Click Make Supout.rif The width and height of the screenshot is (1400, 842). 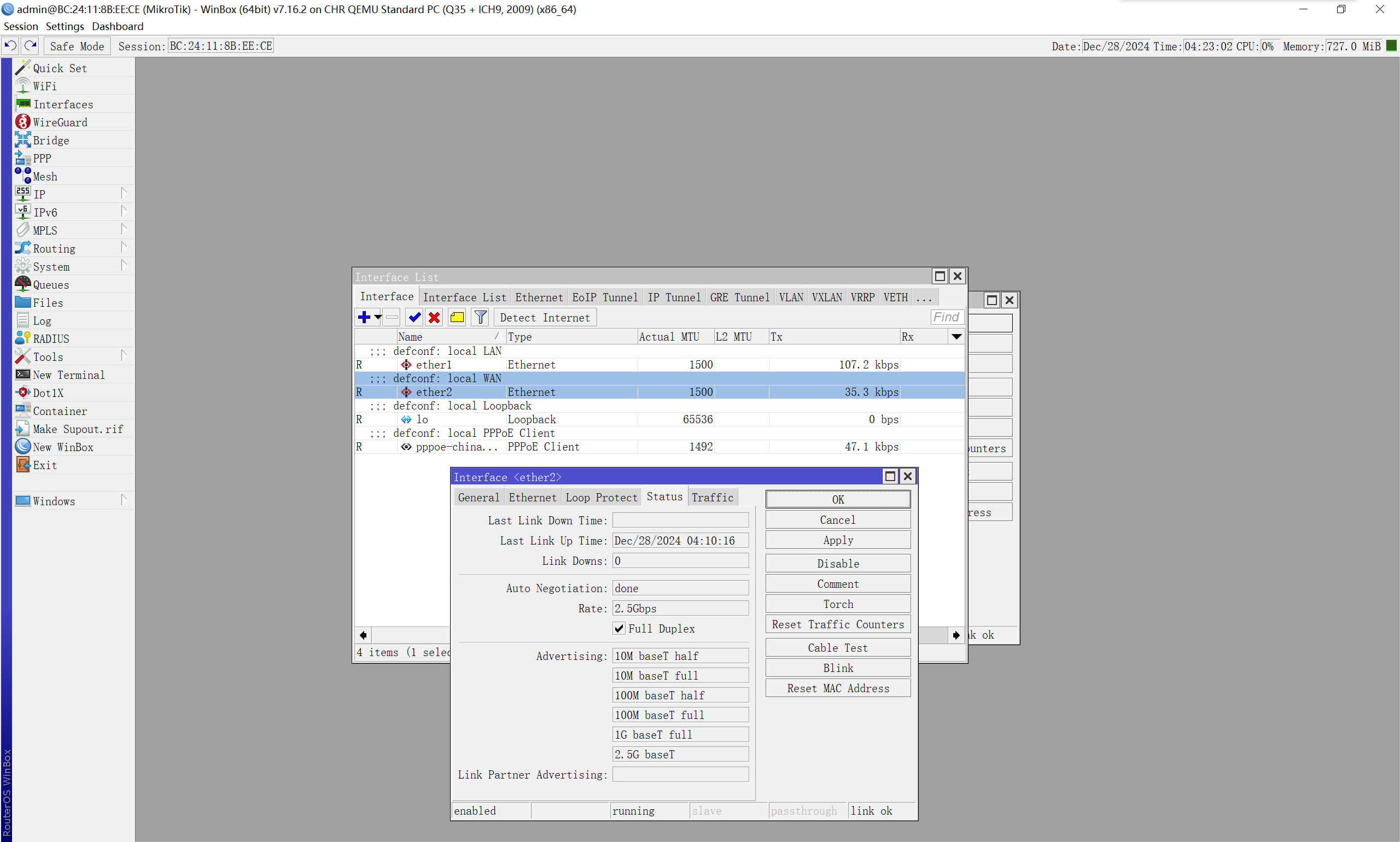[74, 429]
